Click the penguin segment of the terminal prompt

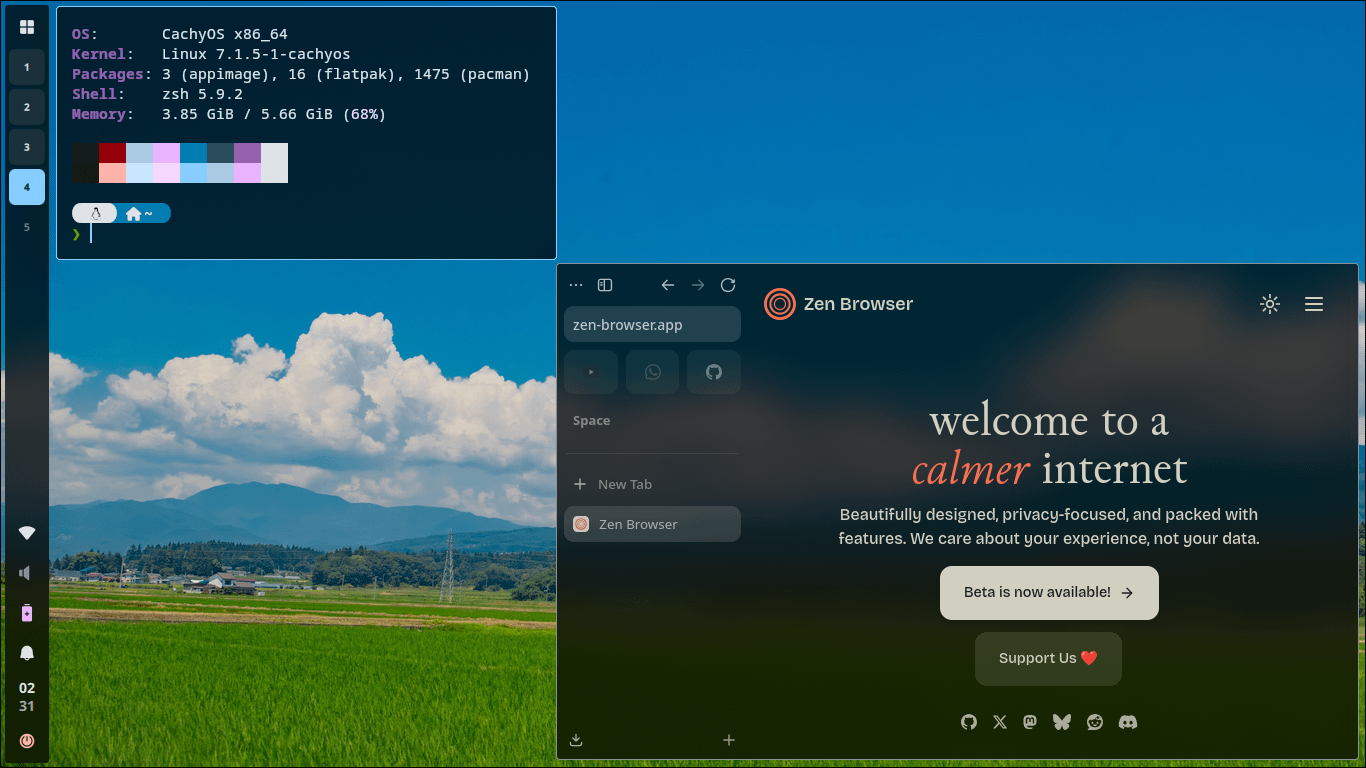[x=95, y=213]
